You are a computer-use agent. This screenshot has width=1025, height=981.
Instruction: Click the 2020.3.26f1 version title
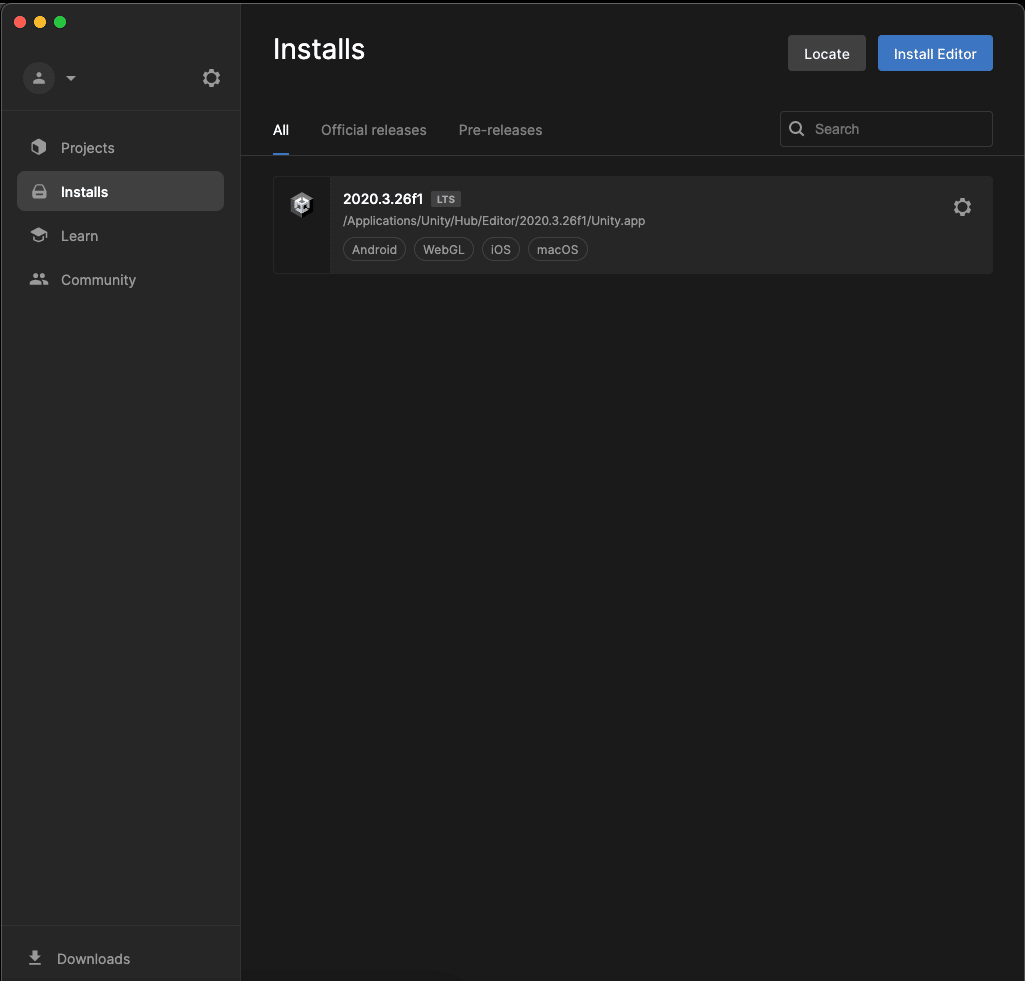tap(383, 199)
